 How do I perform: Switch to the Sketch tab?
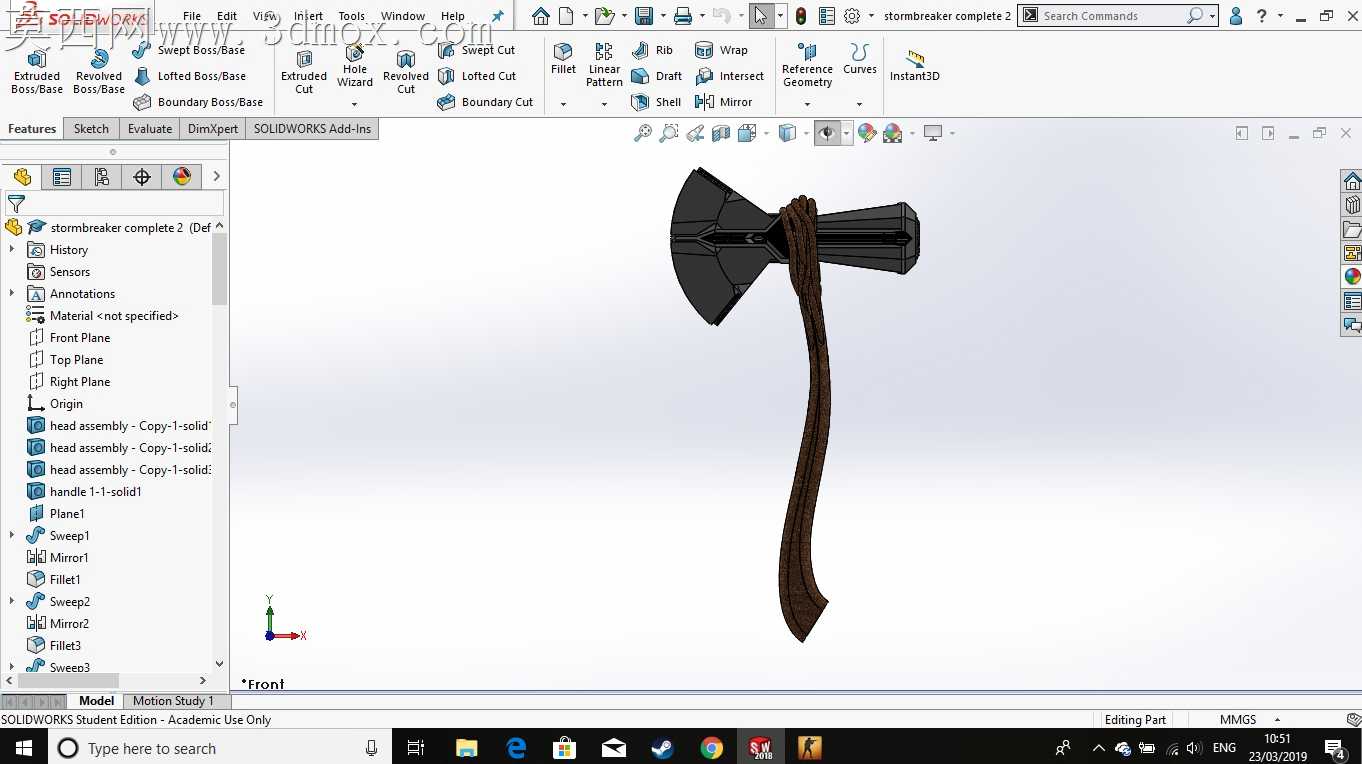(91, 129)
